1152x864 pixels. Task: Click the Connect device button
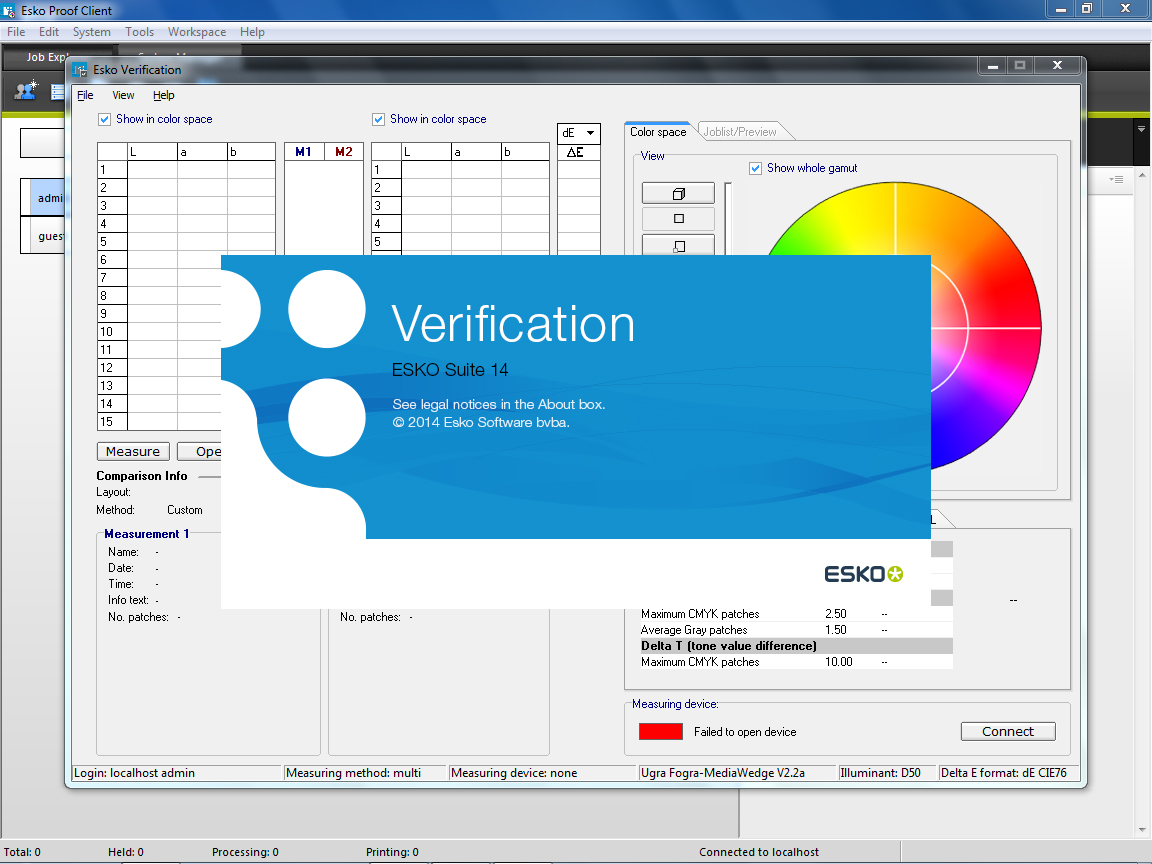coord(1008,732)
